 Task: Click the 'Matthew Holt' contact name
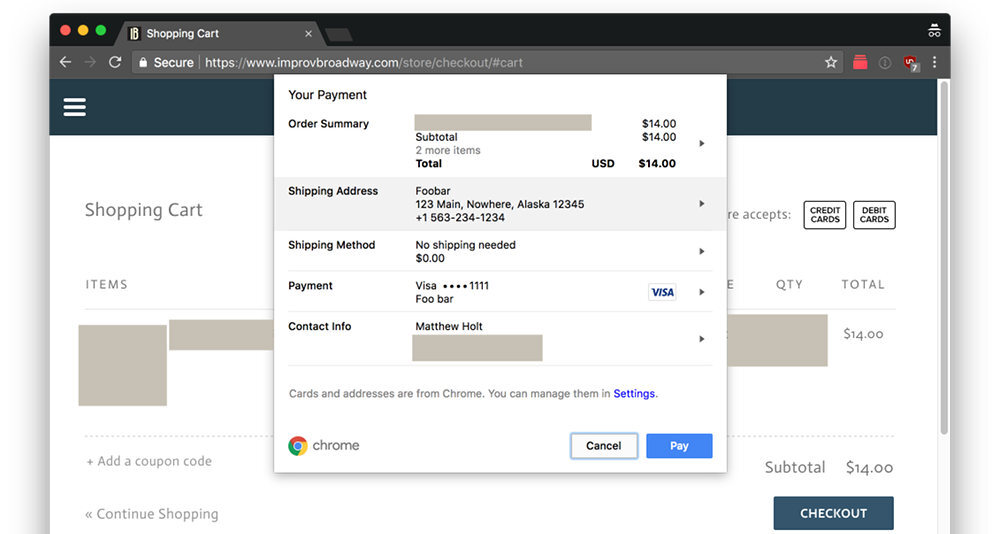click(x=449, y=326)
